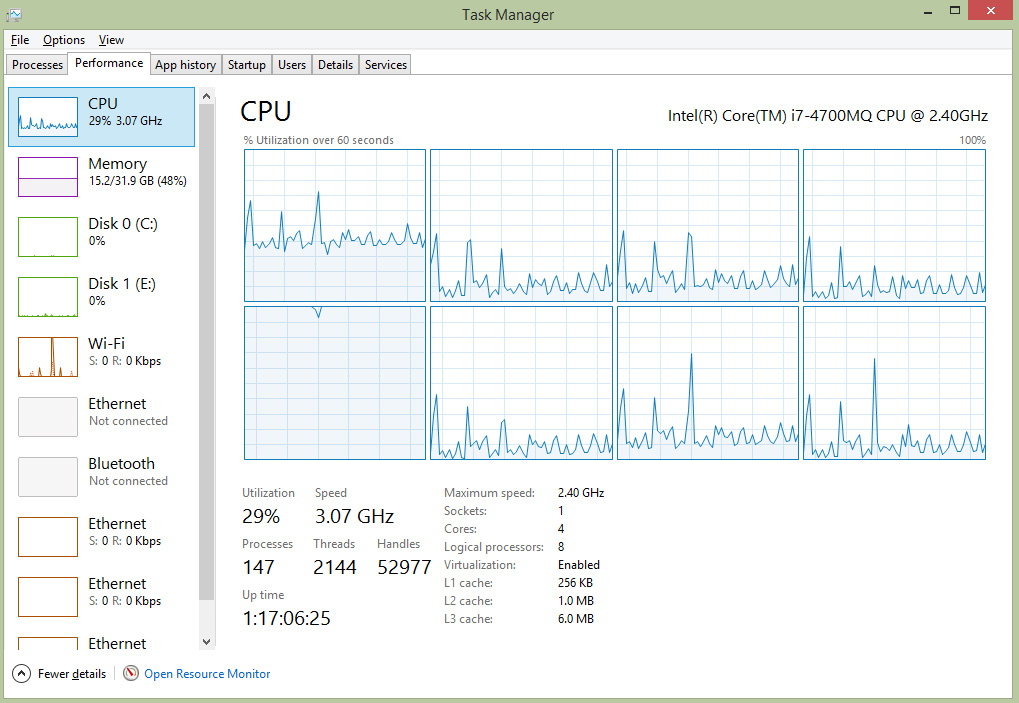The height and width of the screenshot is (703, 1019).
Task: Click the % Utilization over 60 seconds label
Action: (x=318, y=140)
